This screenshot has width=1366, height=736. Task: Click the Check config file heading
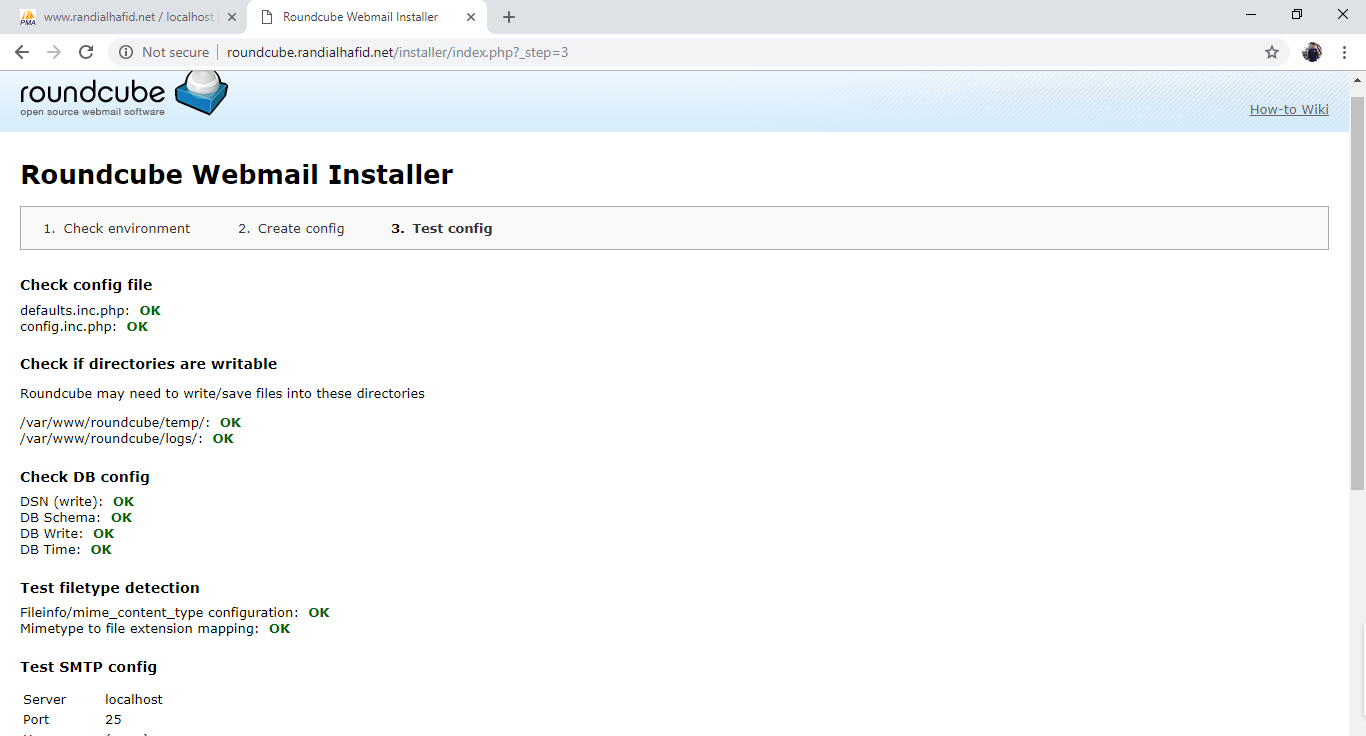click(86, 285)
